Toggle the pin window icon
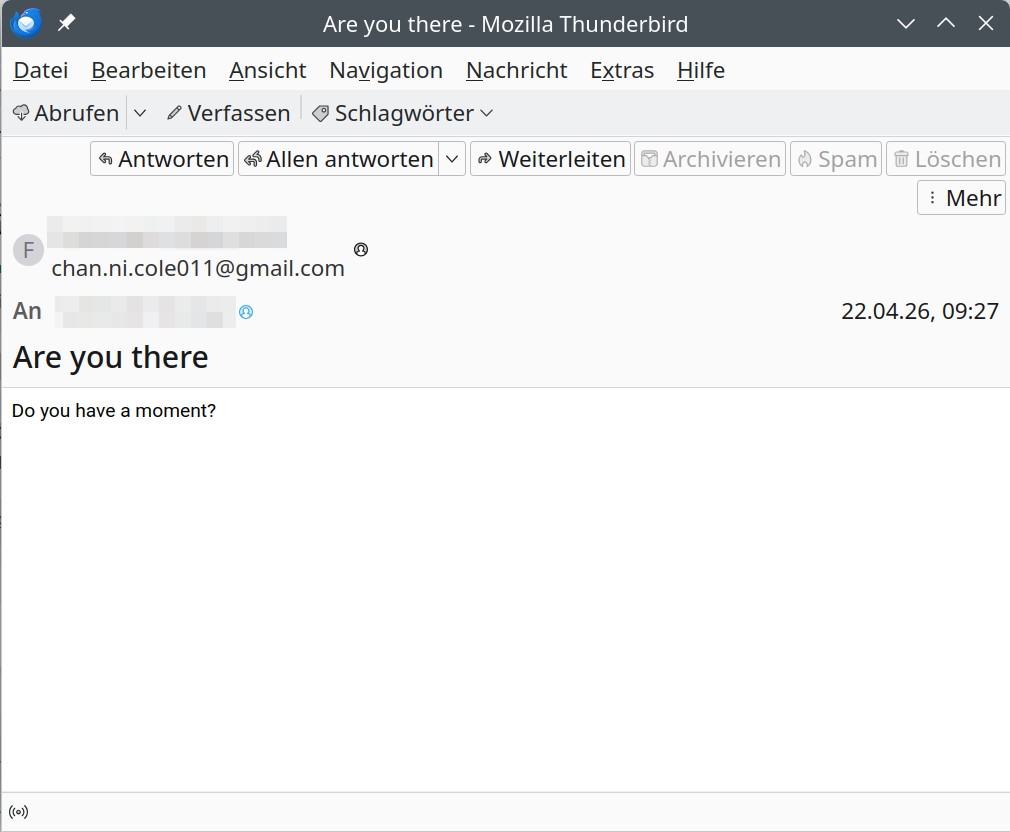1010x832 pixels. click(66, 23)
